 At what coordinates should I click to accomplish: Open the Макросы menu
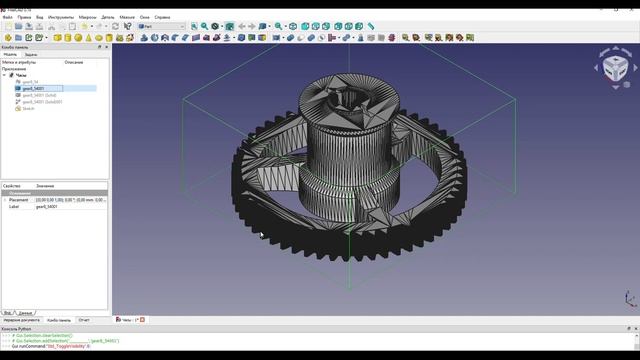pos(87,17)
